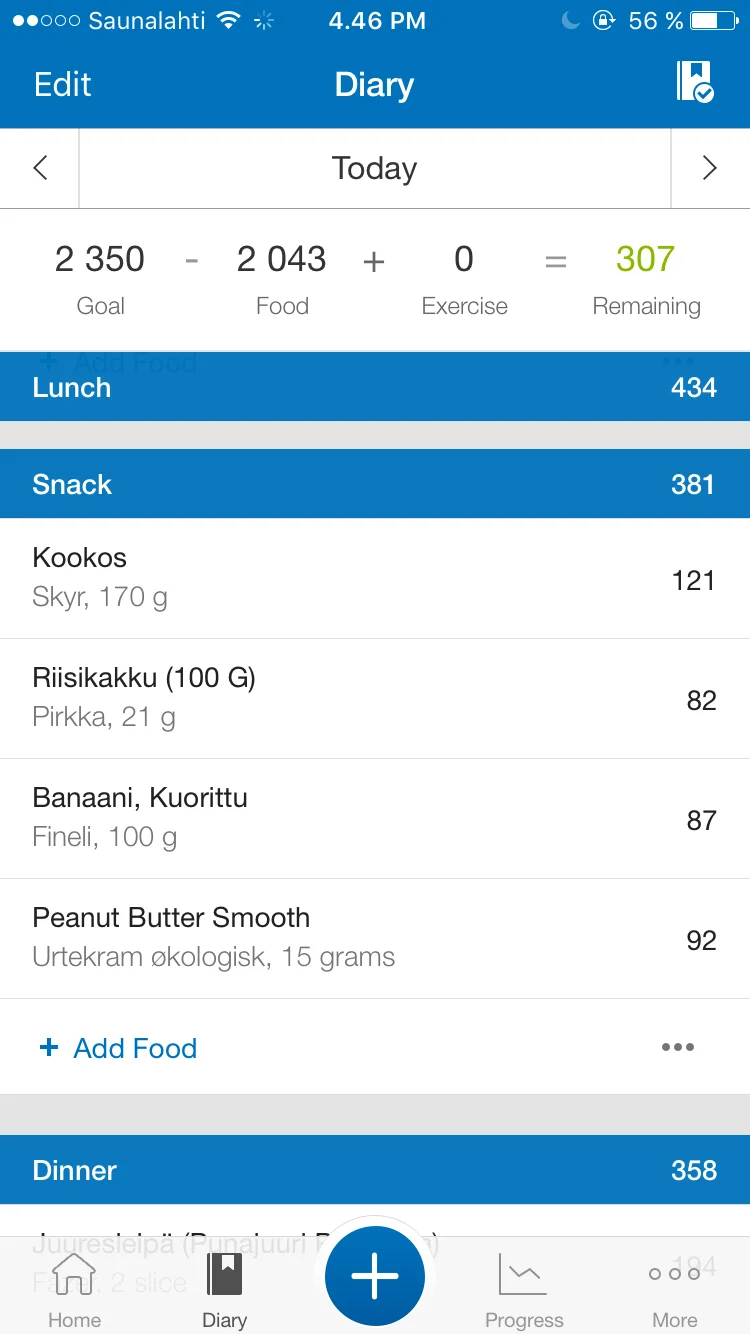Tap the Dinner section header

click(375, 1170)
